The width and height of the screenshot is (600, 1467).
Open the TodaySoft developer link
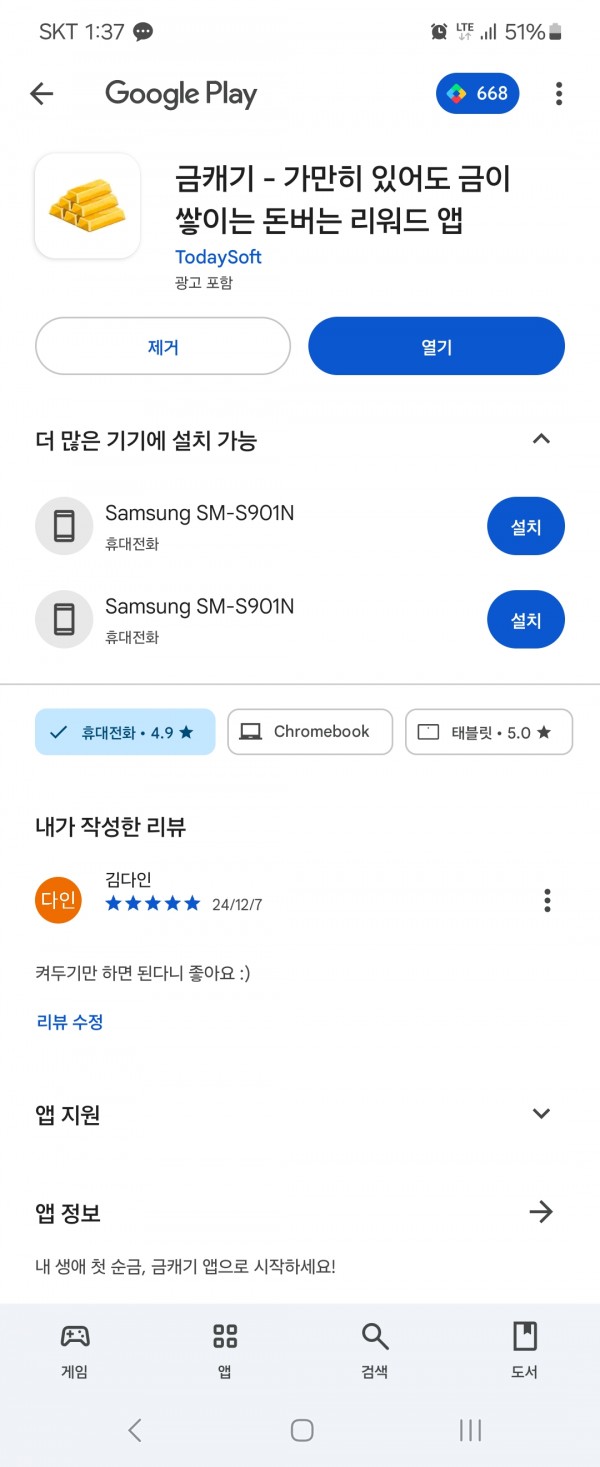218,257
